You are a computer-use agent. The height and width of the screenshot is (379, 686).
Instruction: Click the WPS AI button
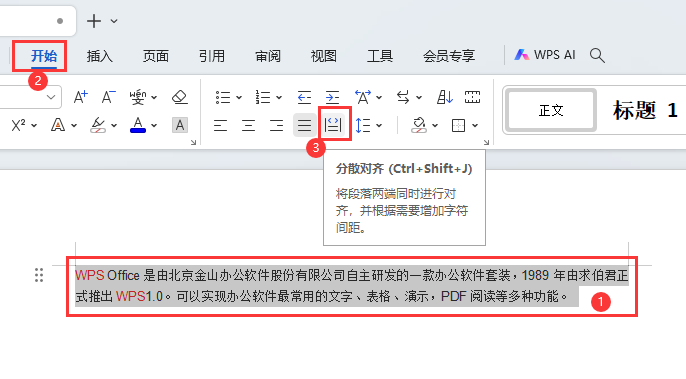coord(544,55)
